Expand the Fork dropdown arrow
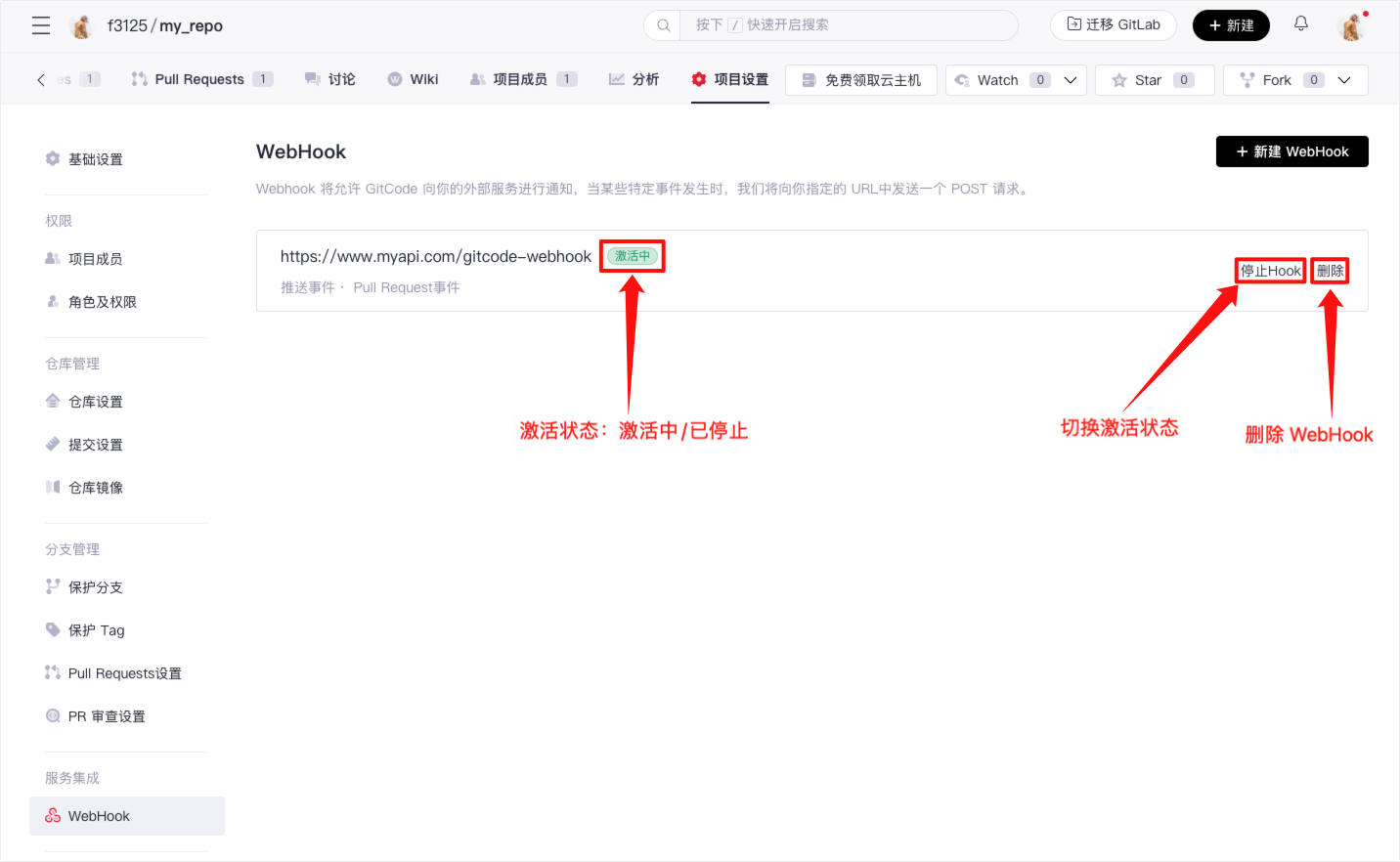Image resolution: width=1400 pixels, height=862 pixels. [1344, 80]
